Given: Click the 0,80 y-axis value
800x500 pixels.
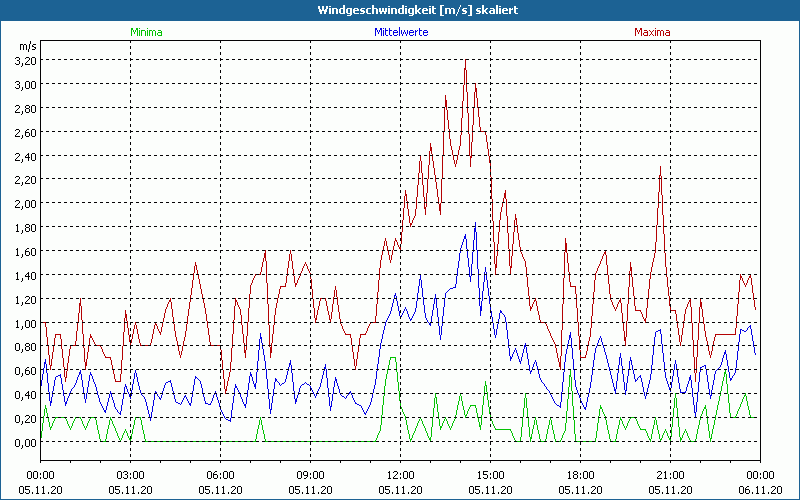Looking at the screenshot, I should point(26,347).
